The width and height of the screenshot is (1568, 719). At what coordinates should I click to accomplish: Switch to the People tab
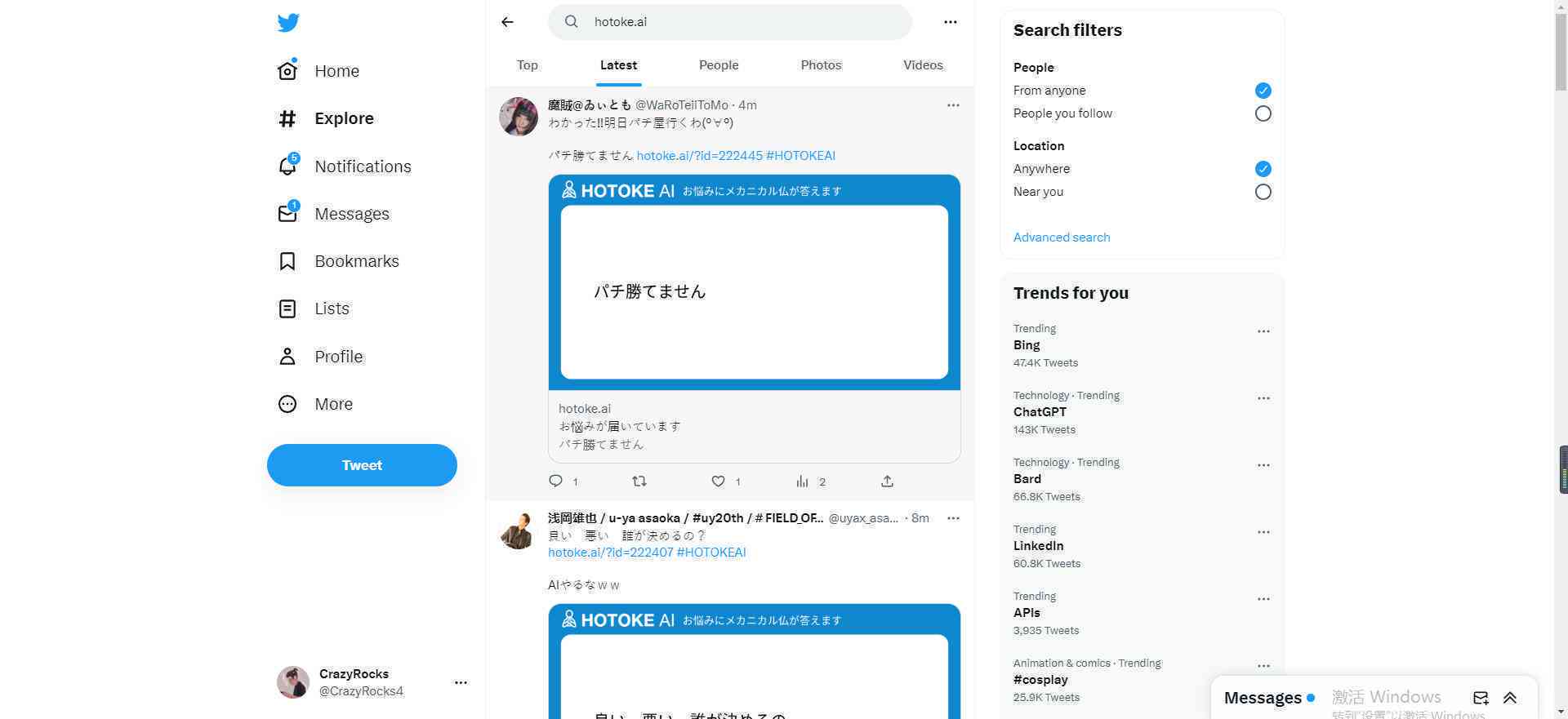(x=719, y=65)
